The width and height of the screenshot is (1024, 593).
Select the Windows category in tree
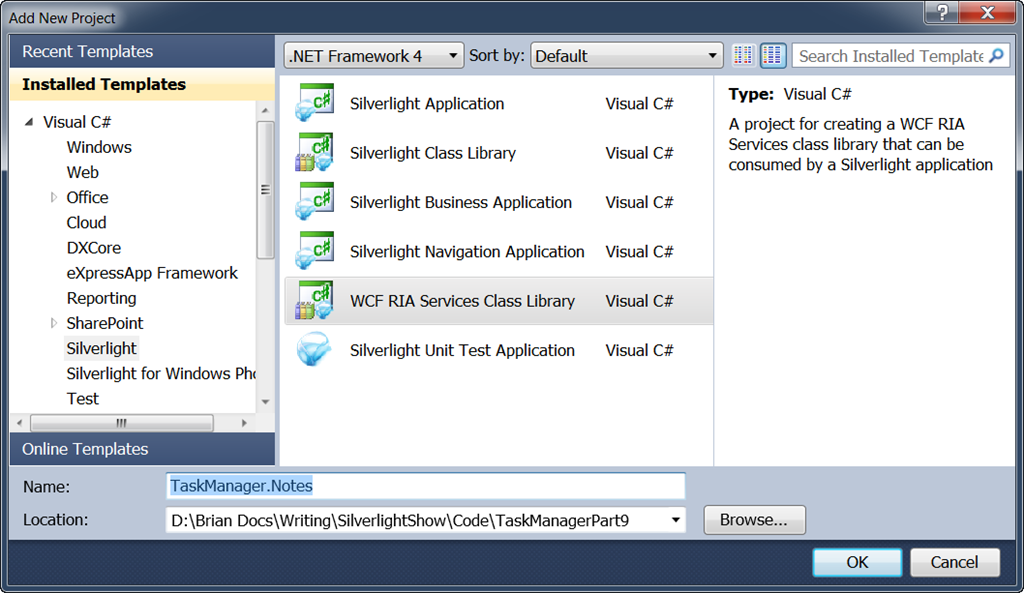pyautogui.click(x=99, y=147)
